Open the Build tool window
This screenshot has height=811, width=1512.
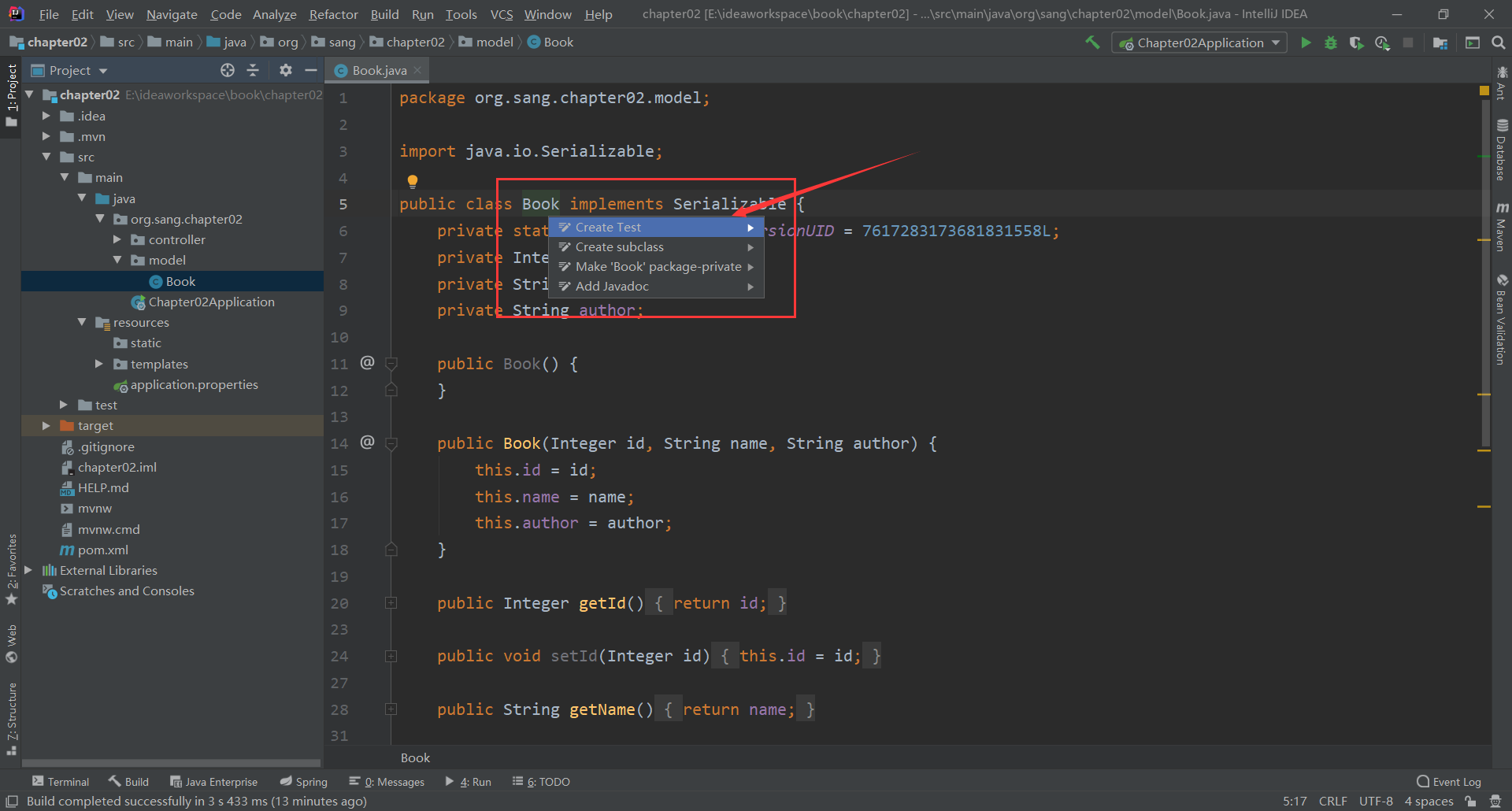coord(129,781)
